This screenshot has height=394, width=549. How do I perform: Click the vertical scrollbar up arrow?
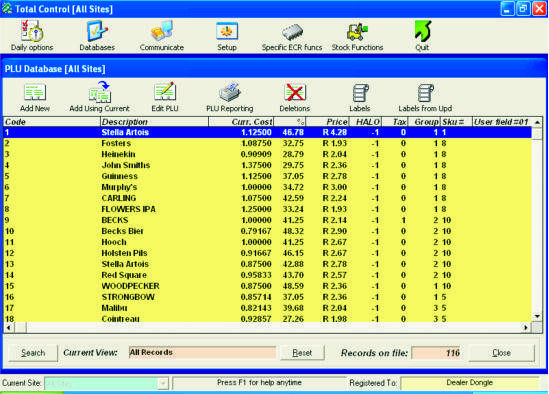(x=537, y=122)
